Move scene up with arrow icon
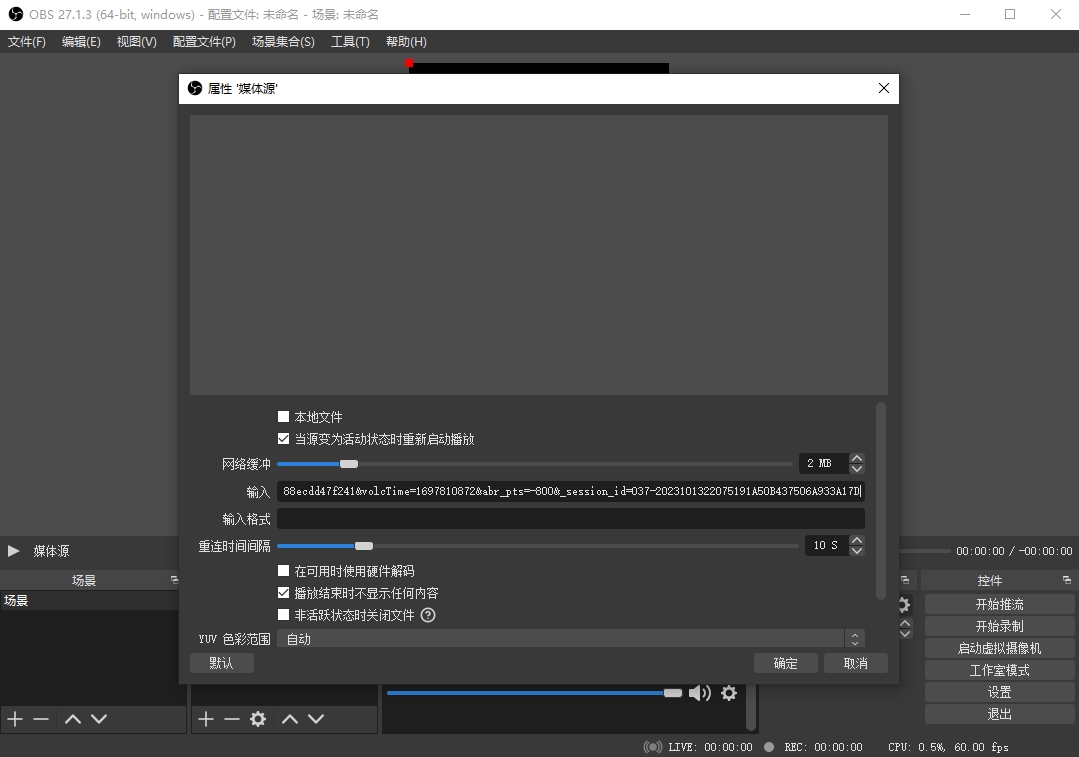The height and width of the screenshot is (757, 1079). click(72, 719)
